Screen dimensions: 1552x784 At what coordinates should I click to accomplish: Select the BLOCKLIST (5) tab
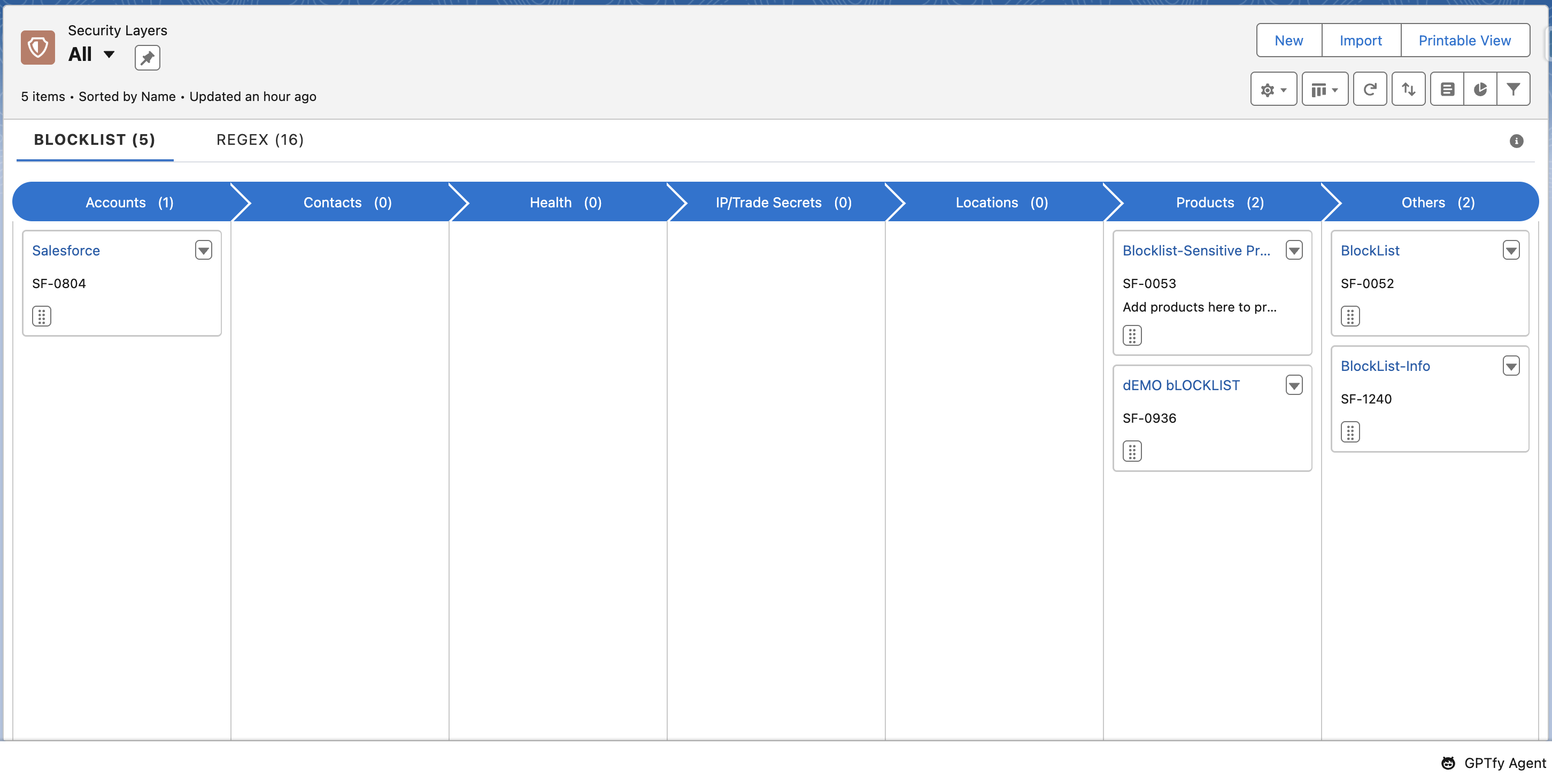point(95,139)
